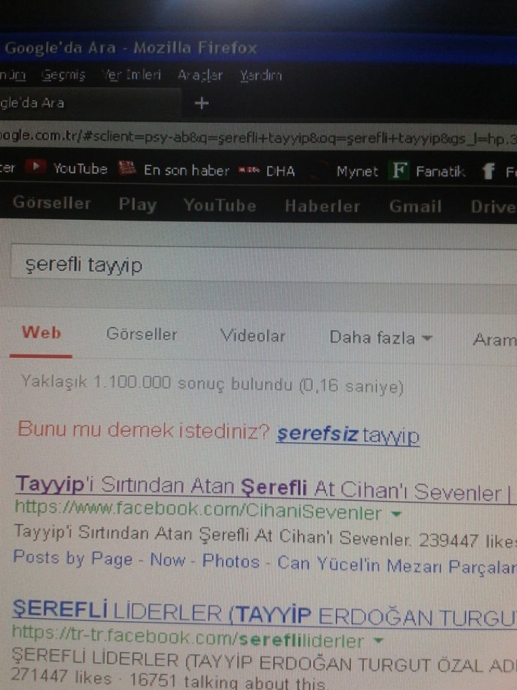Viewport: 517px width, 690px height.
Task: Click the 'Yaklaşık 1.100.000 sonuç bulundu' text
Action: tap(156, 383)
